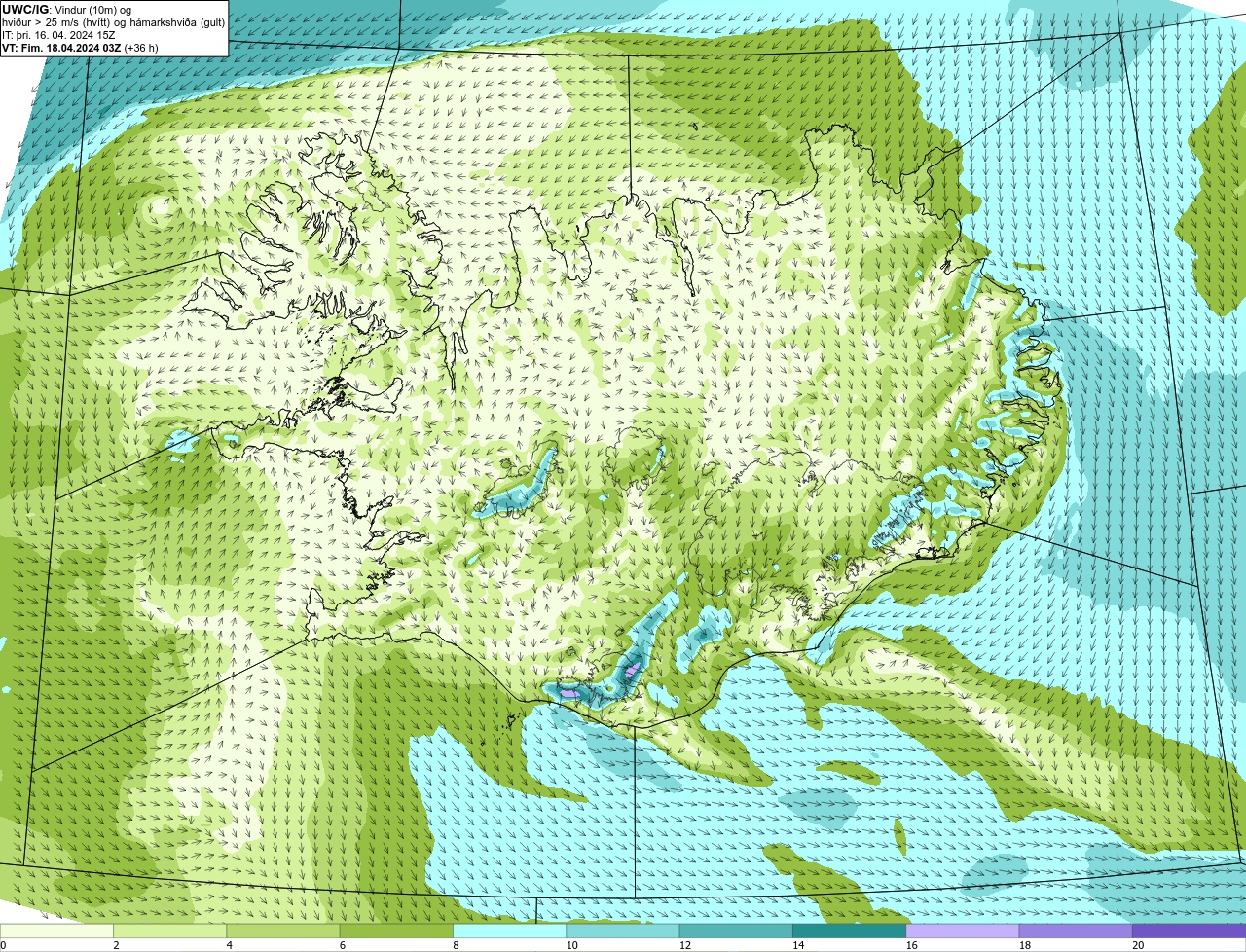The image size is (1246, 952).
Task: Click the title line 'UWC/IG: Vindur (10m) og'
Action: click(x=66, y=10)
